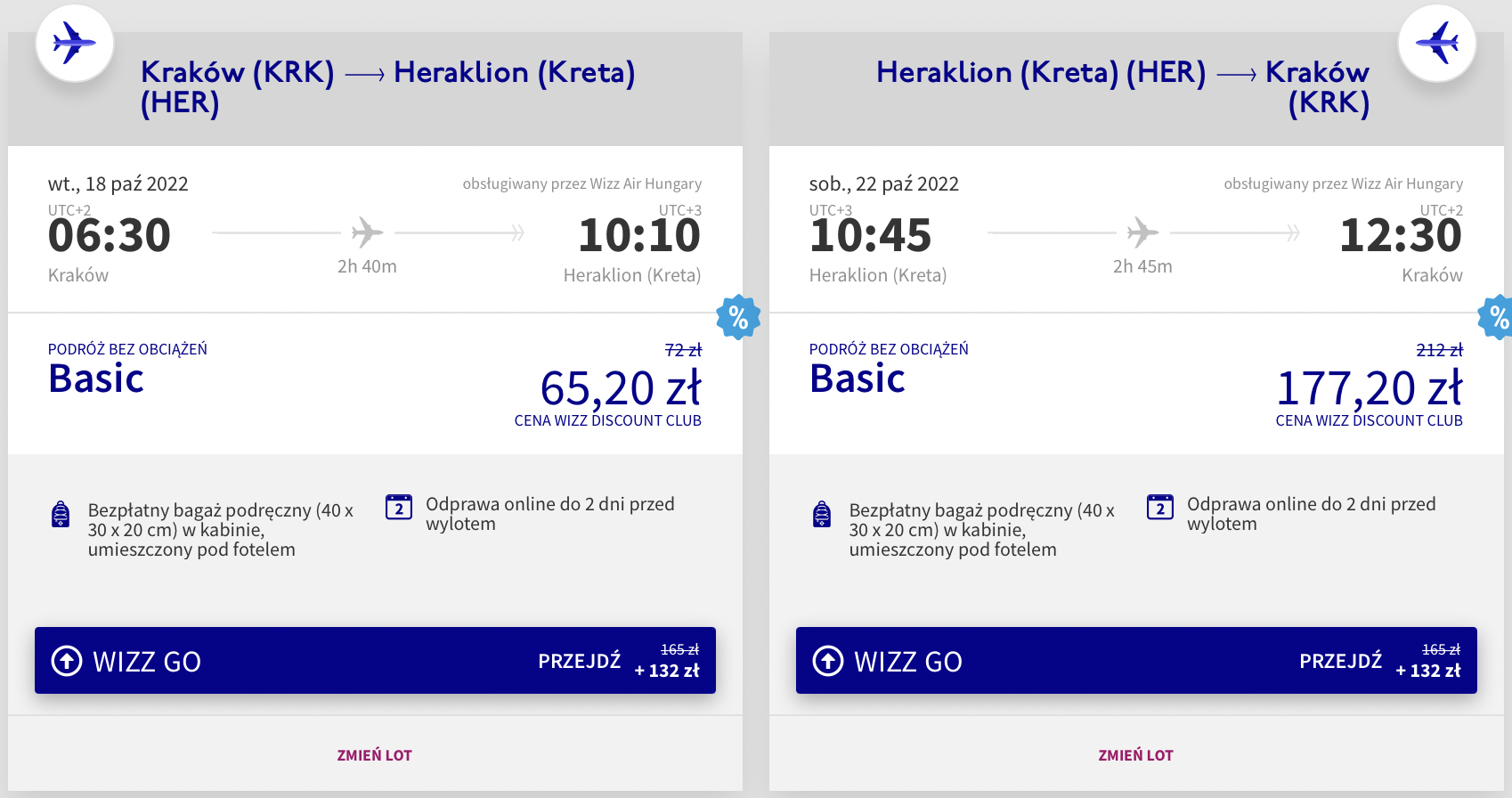Click the return fare discount percent badge
This screenshot has height=798, width=1512.
tap(1498, 317)
